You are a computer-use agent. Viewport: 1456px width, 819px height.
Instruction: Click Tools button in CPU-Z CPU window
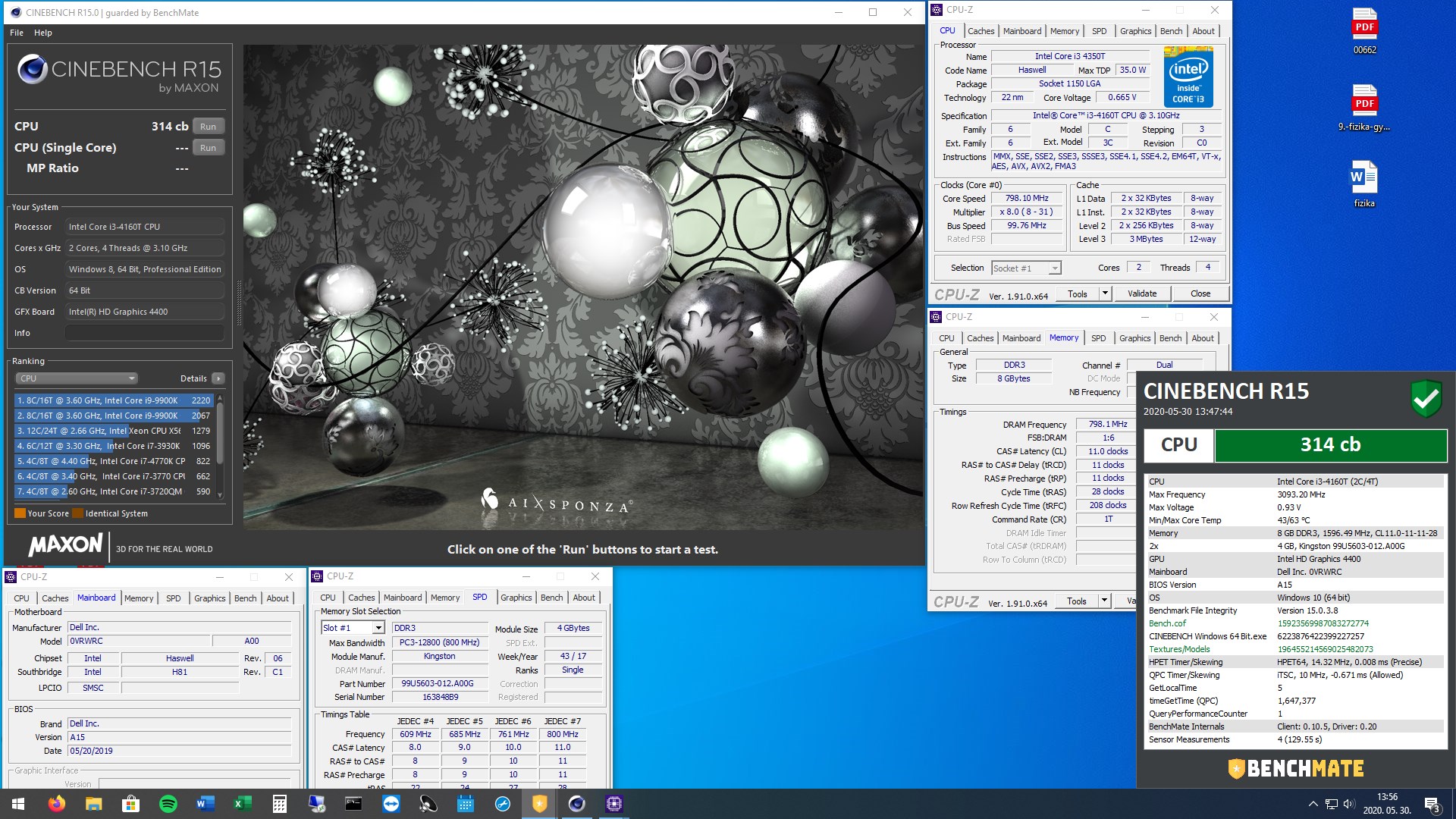click(x=1077, y=293)
